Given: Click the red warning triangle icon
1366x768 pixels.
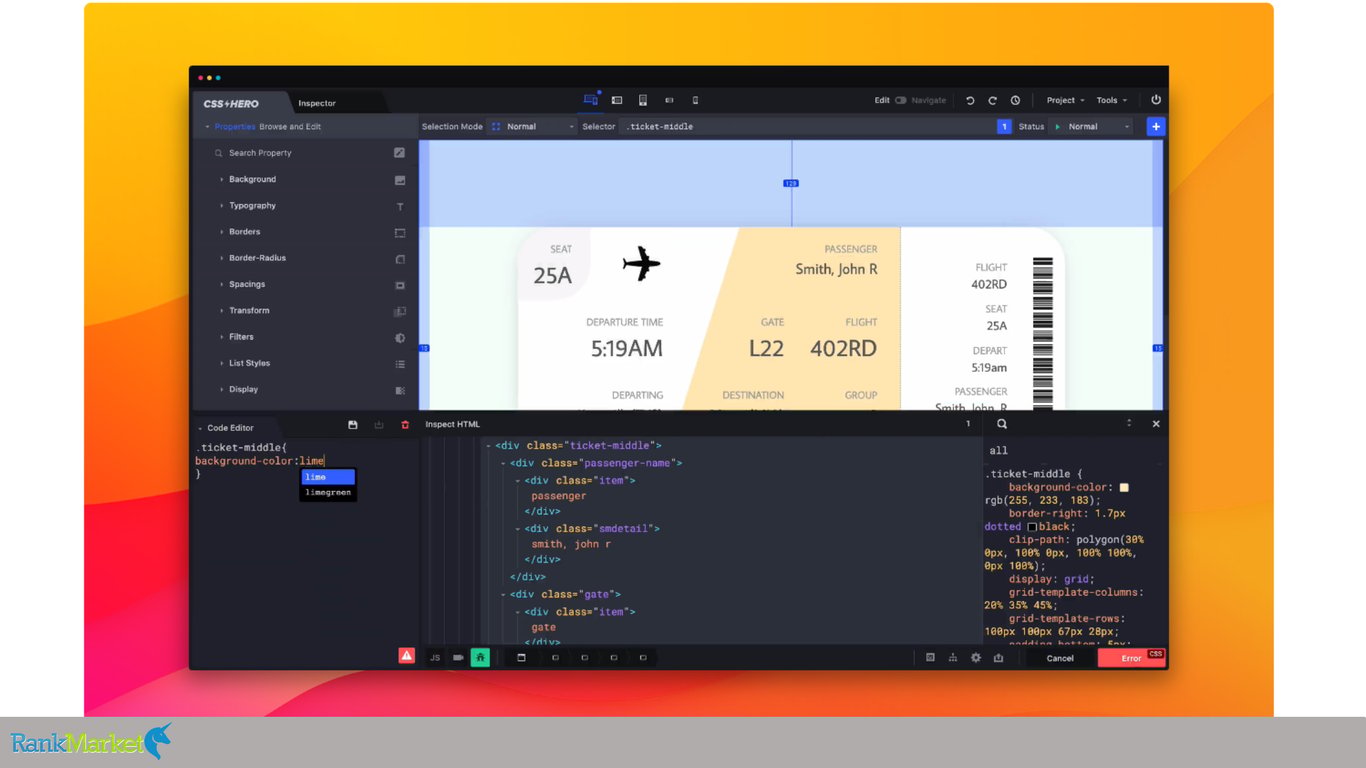Looking at the screenshot, I should 407,656.
